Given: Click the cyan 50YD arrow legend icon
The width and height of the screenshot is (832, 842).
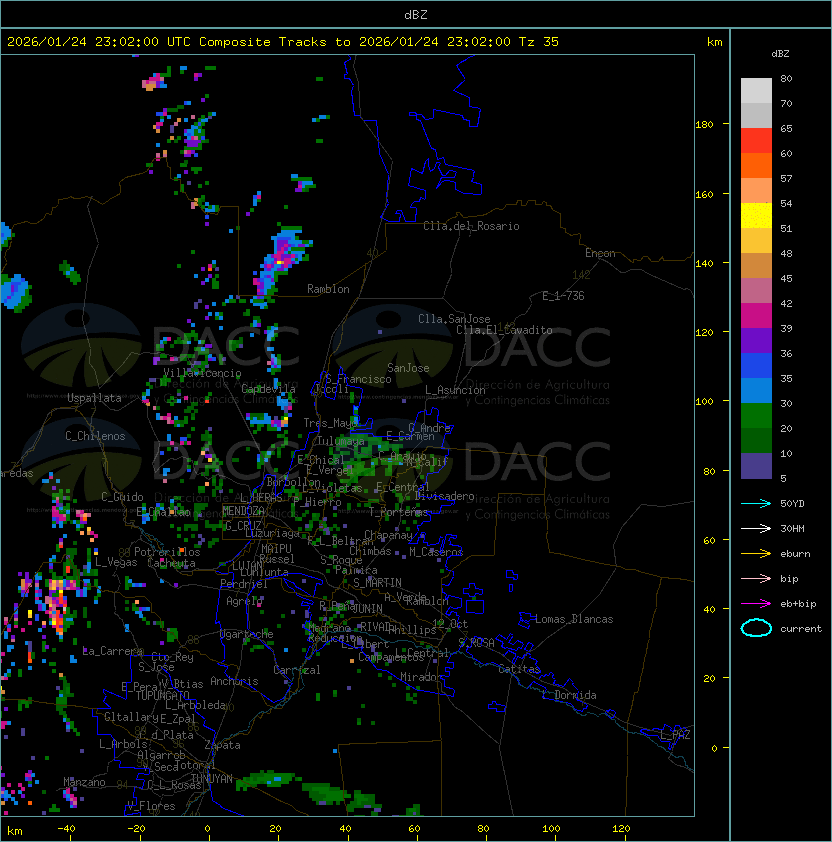Looking at the screenshot, I should pyautogui.click(x=756, y=504).
